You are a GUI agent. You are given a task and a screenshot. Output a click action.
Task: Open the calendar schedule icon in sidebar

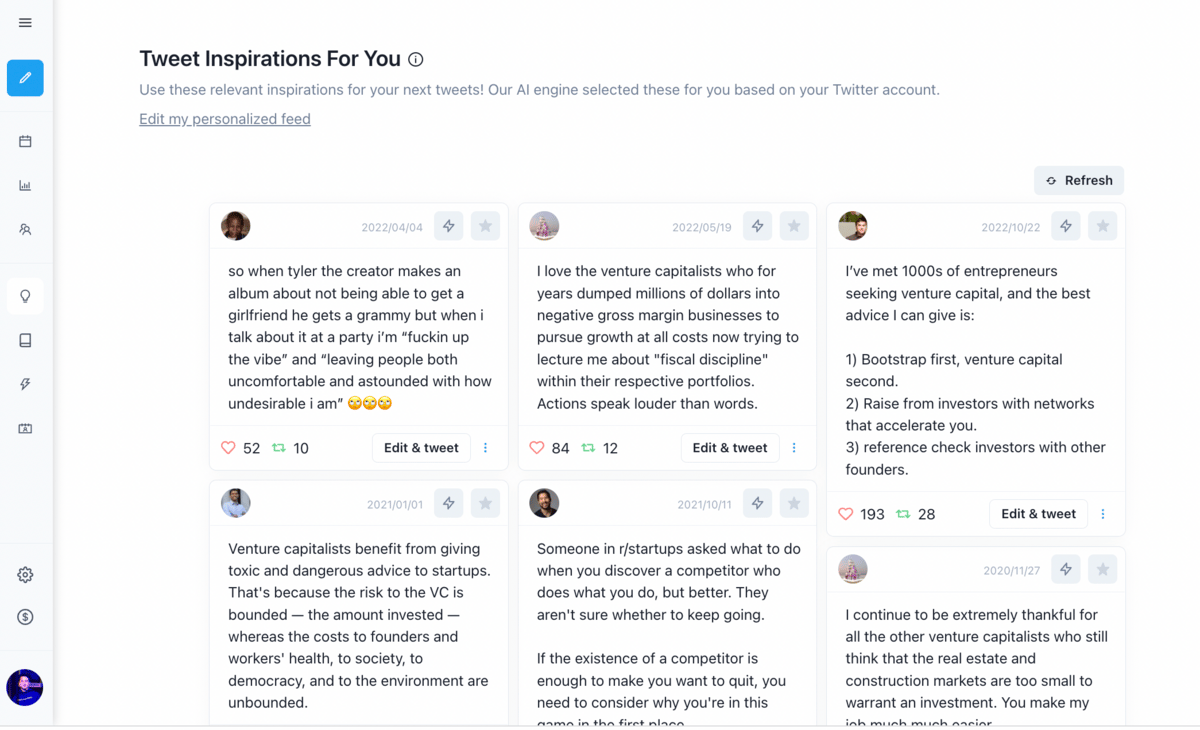pos(25,141)
